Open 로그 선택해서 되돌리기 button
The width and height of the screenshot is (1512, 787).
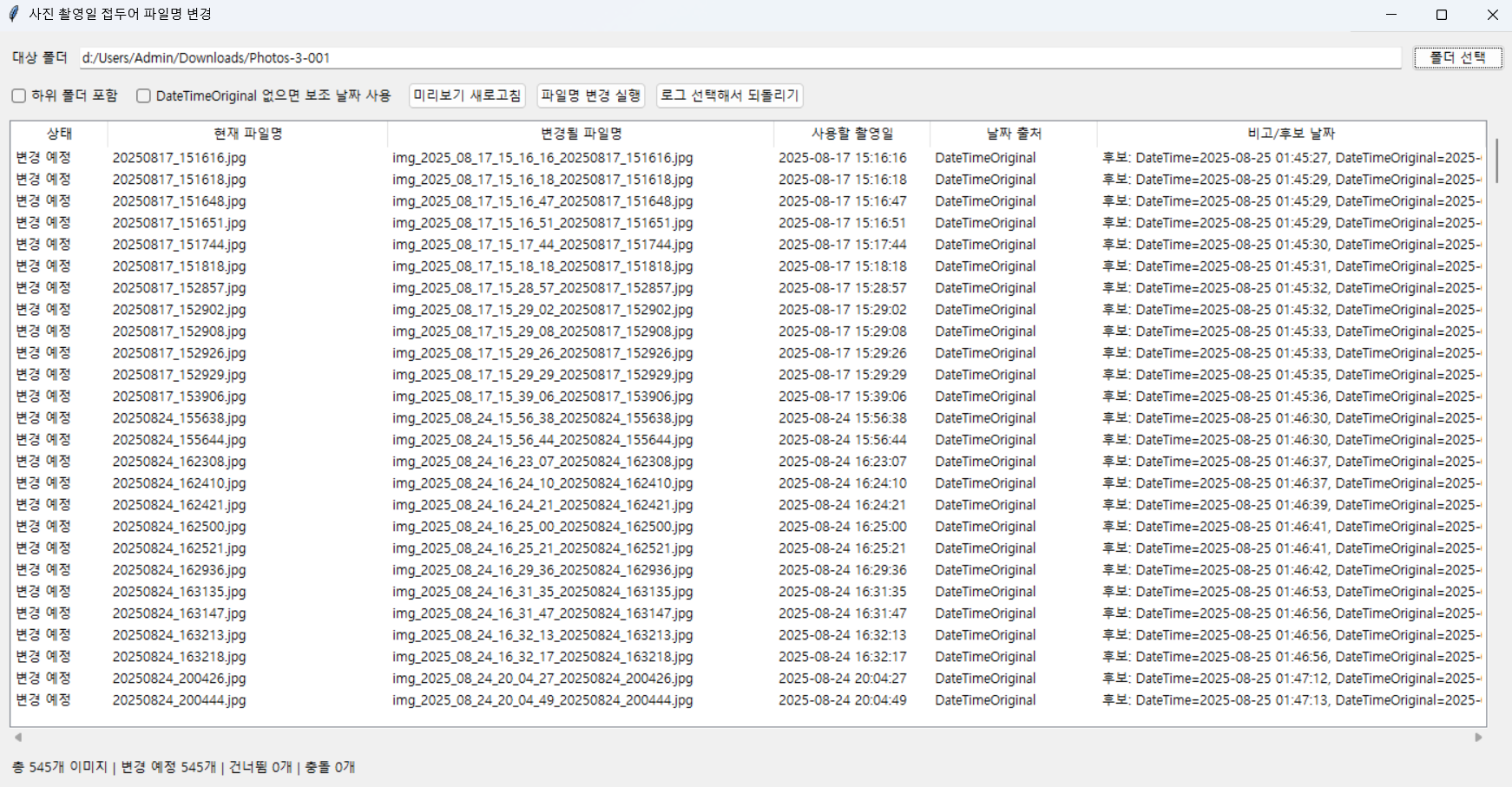coord(729,95)
